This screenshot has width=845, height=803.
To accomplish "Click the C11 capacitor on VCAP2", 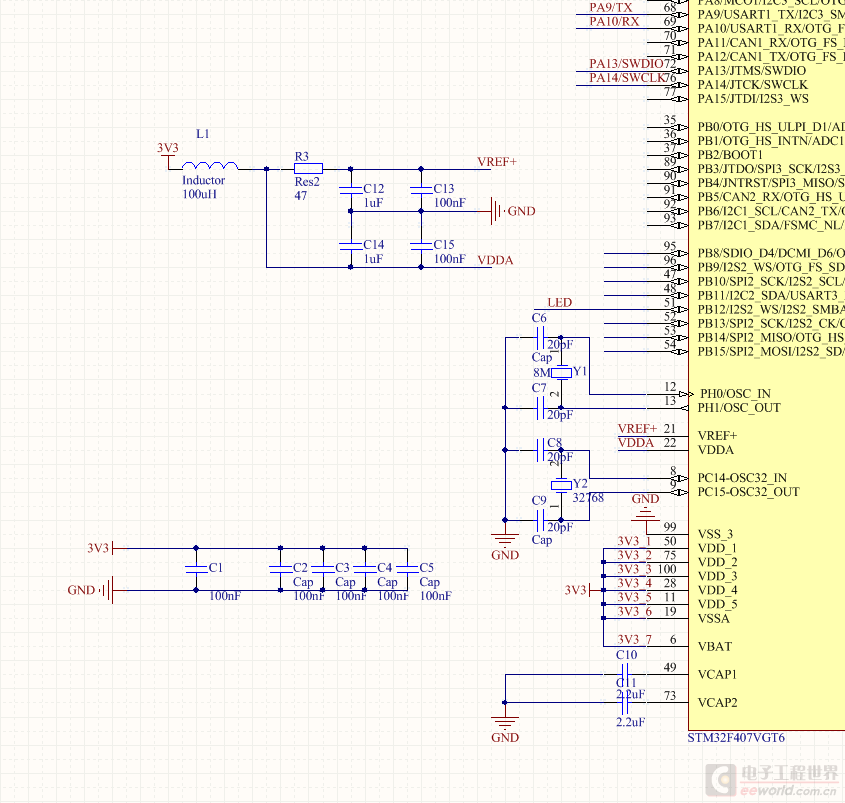I will (625, 703).
